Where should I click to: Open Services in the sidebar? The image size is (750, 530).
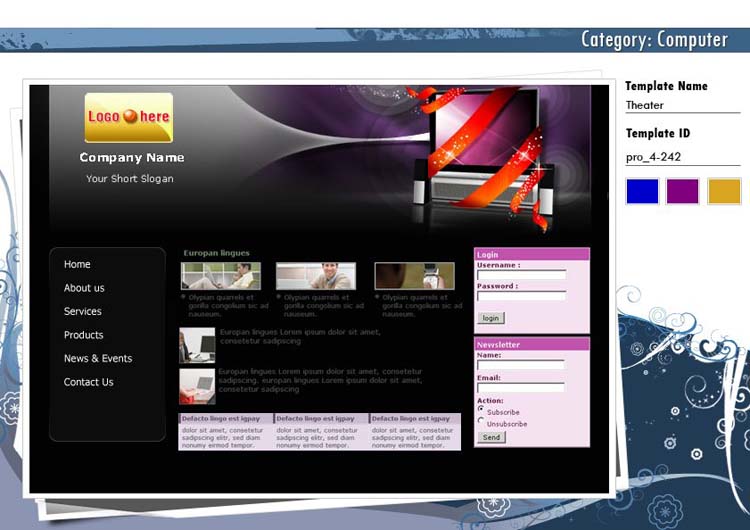tap(82, 311)
